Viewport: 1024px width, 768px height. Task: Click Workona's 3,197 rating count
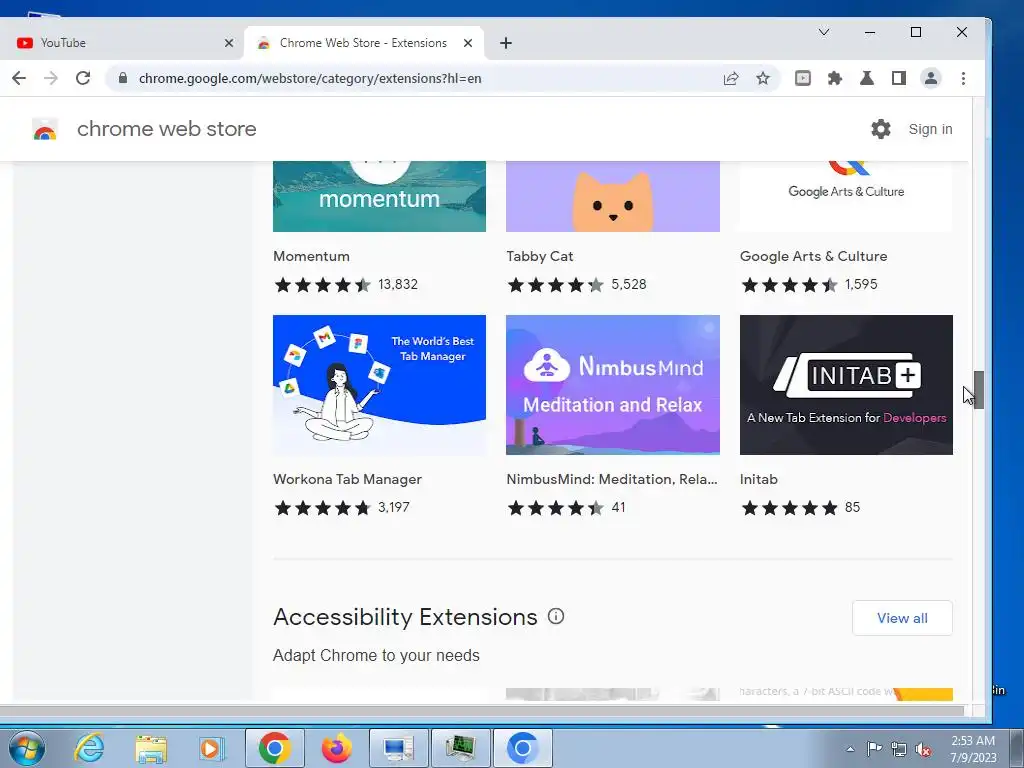click(x=394, y=507)
